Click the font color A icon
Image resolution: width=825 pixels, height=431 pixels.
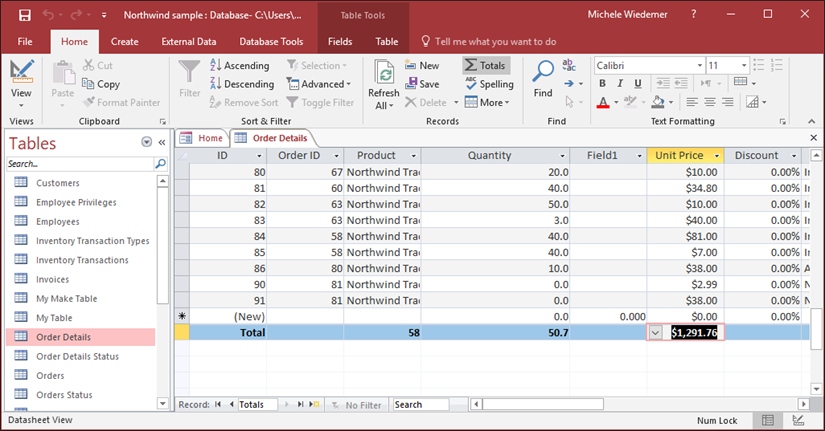point(603,102)
